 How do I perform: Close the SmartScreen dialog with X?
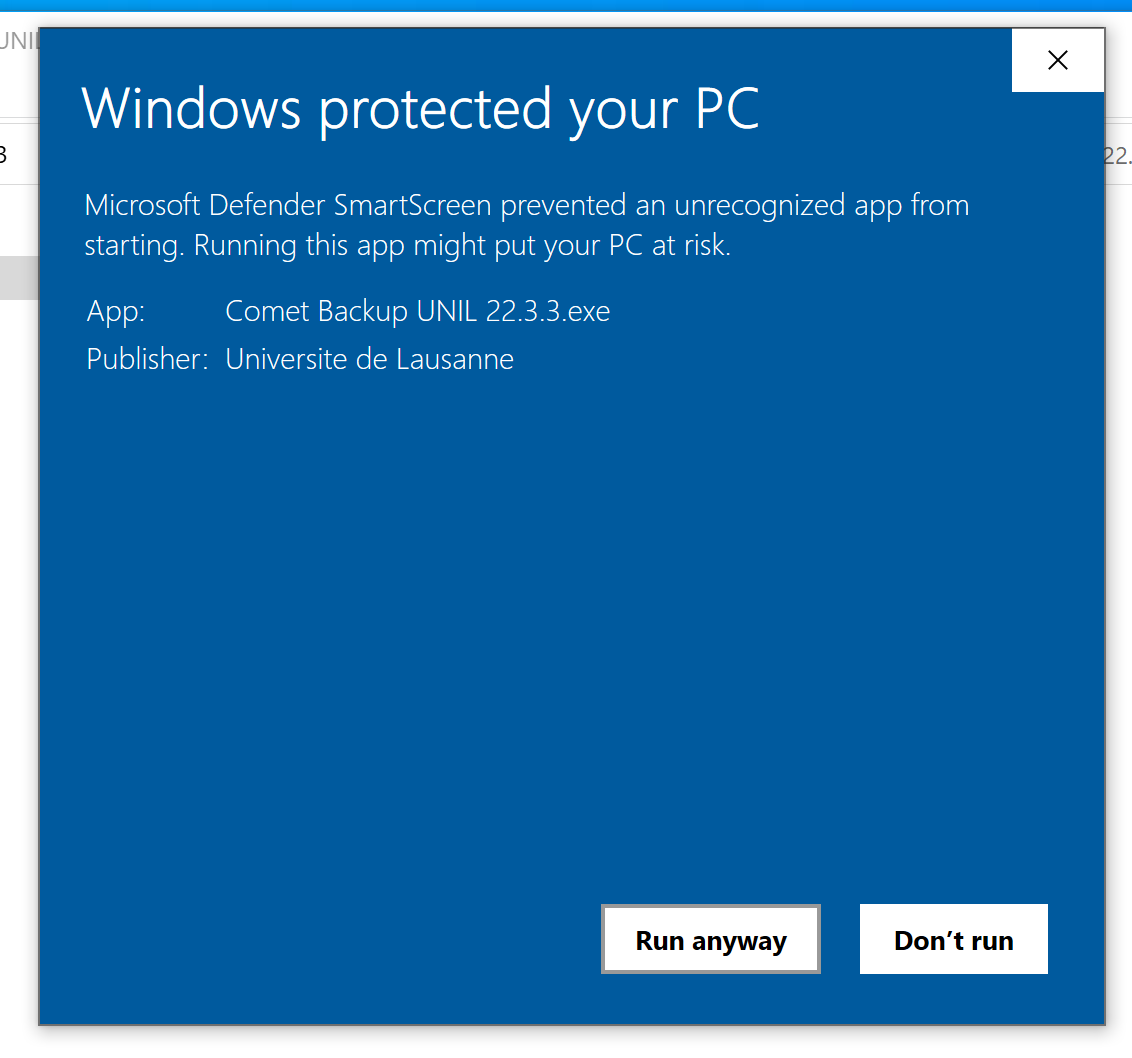(1057, 61)
